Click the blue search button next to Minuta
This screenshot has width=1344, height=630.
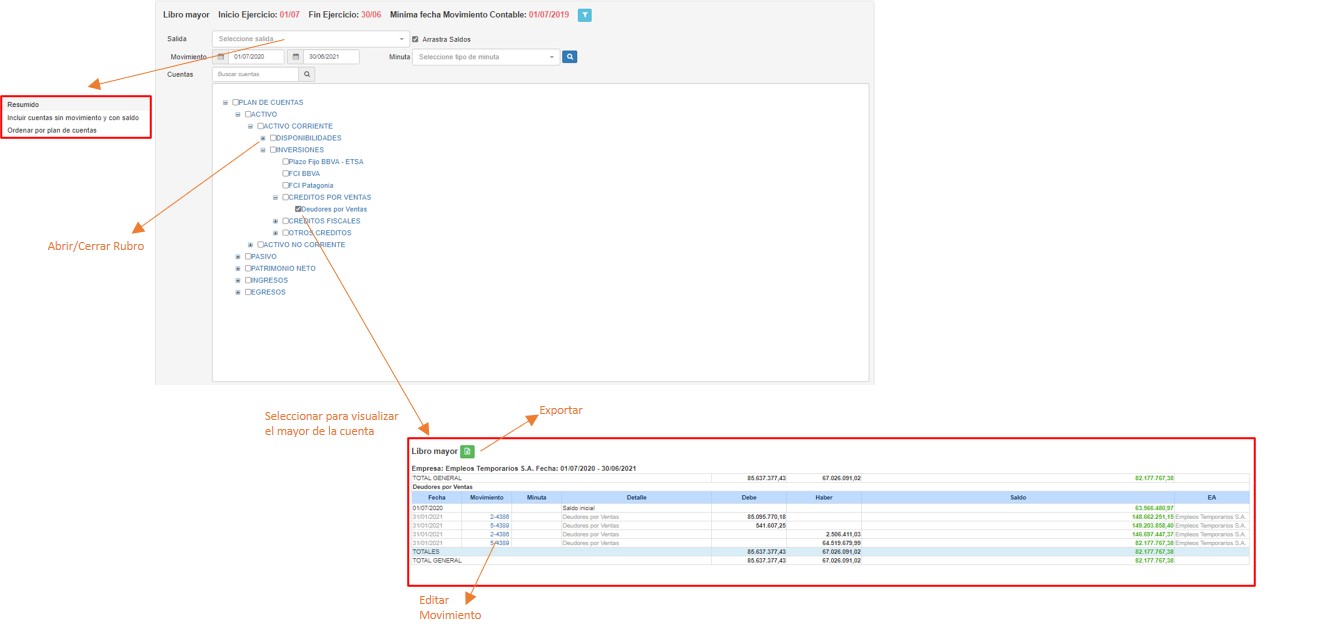(569, 57)
